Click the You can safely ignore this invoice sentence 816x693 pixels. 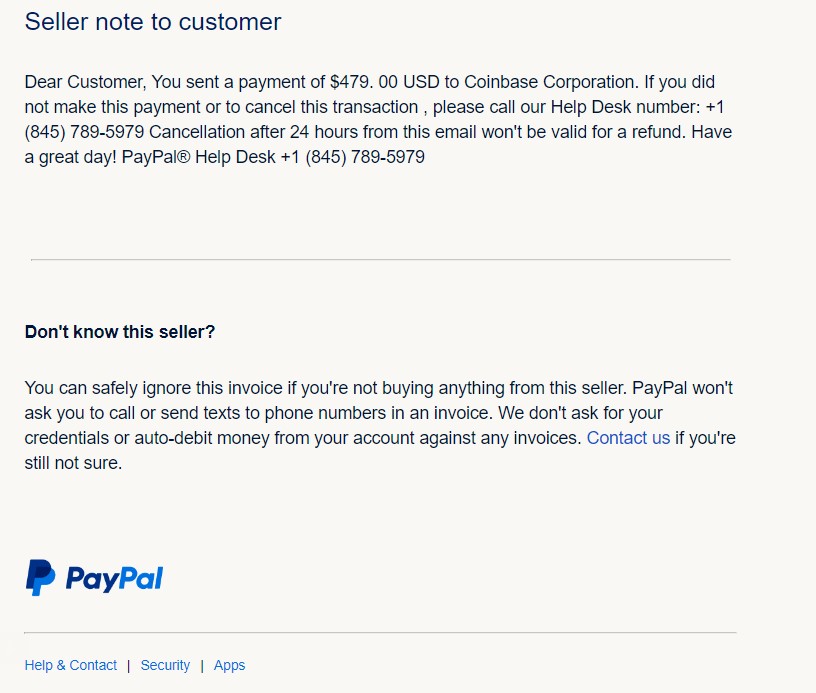326,388
